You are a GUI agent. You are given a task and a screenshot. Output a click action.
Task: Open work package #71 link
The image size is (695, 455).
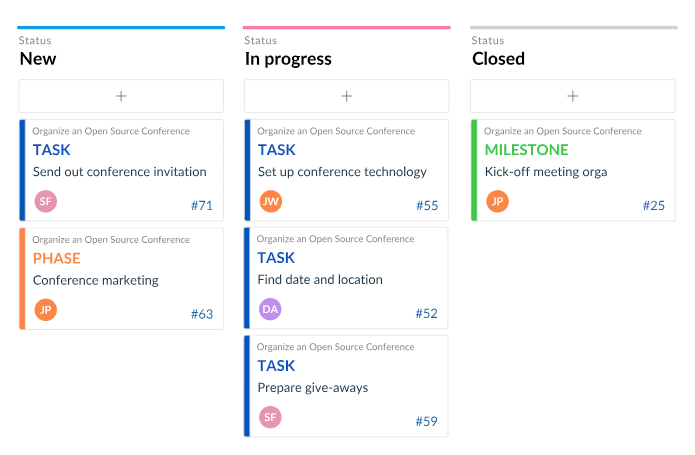(x=201, y=206)
